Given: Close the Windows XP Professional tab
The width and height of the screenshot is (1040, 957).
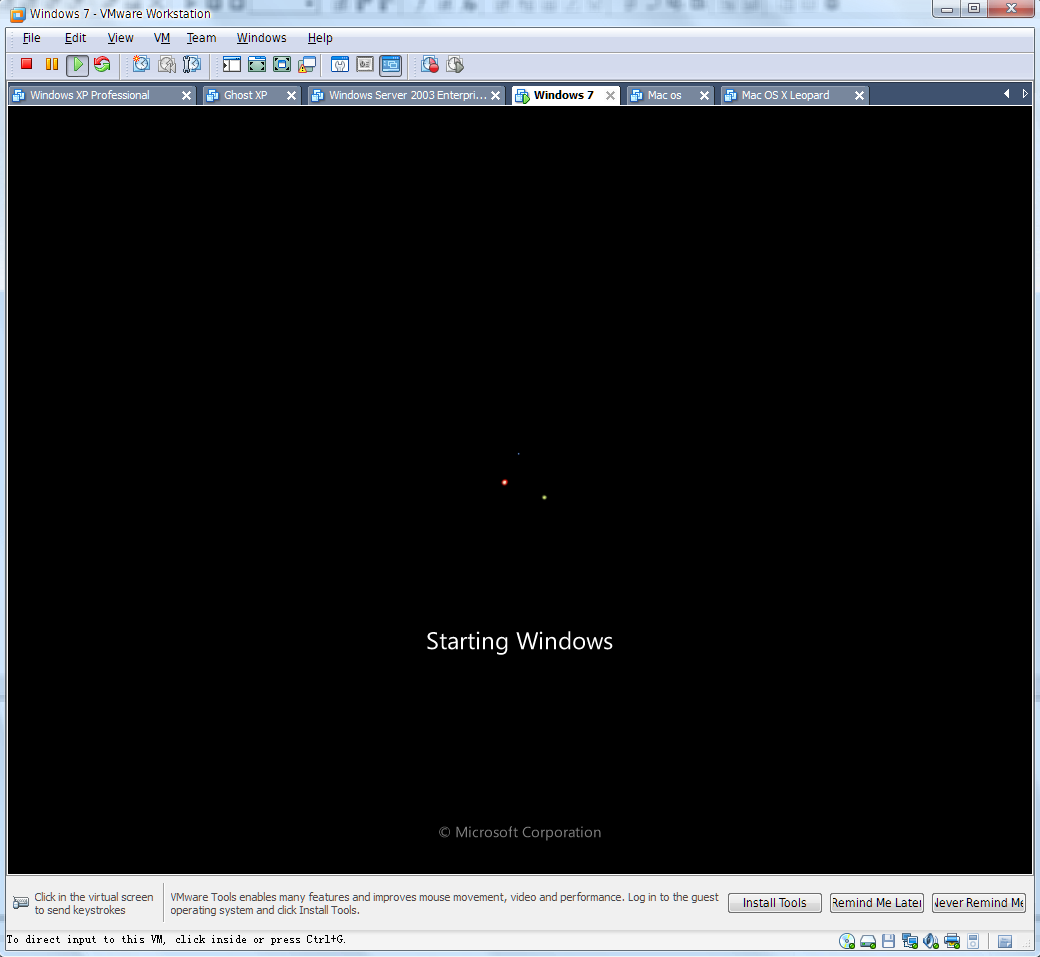Looking at the screenshot, I should tap(186, 96).
